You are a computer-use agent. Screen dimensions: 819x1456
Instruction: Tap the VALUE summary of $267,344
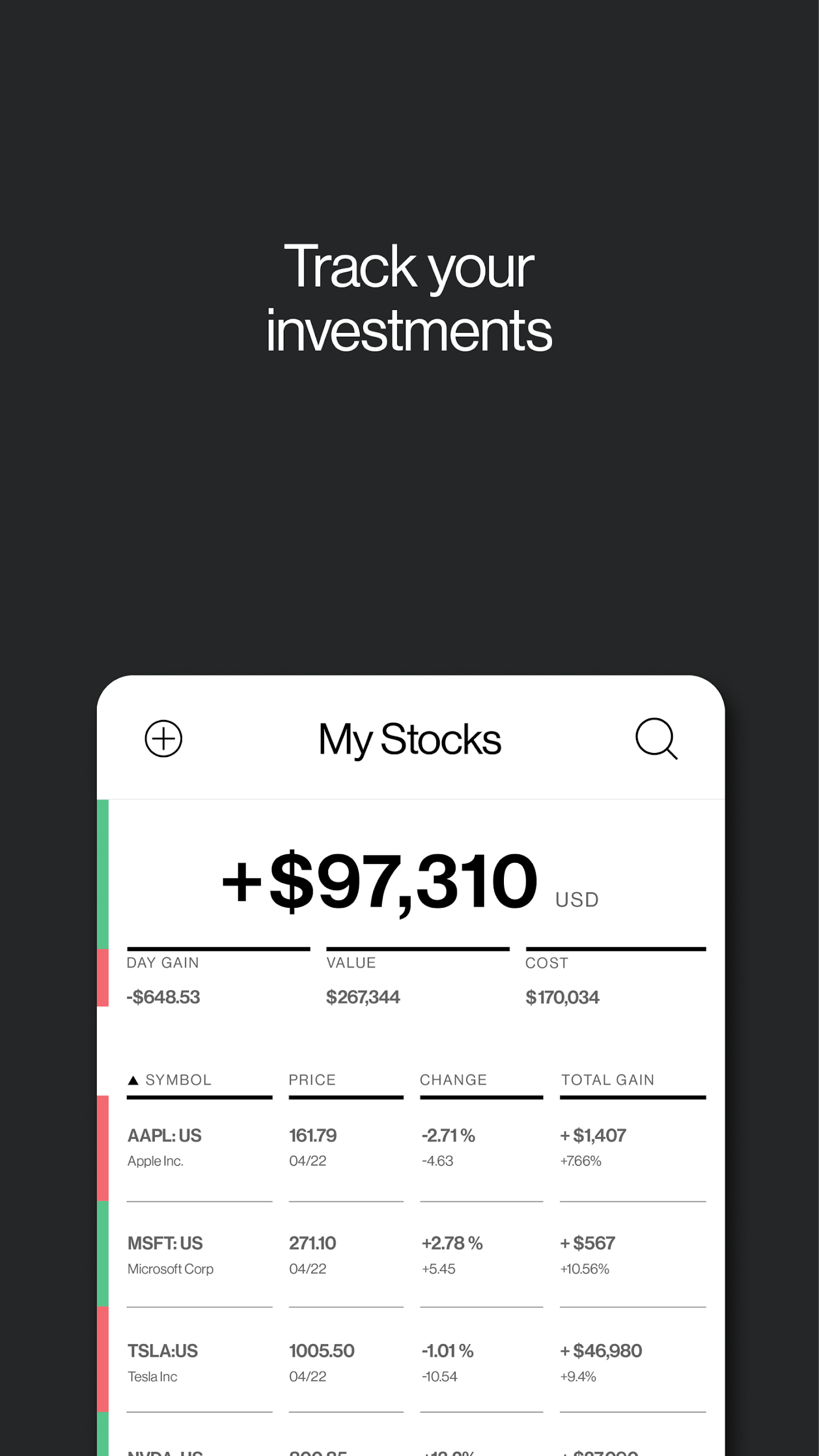(363, 997)
